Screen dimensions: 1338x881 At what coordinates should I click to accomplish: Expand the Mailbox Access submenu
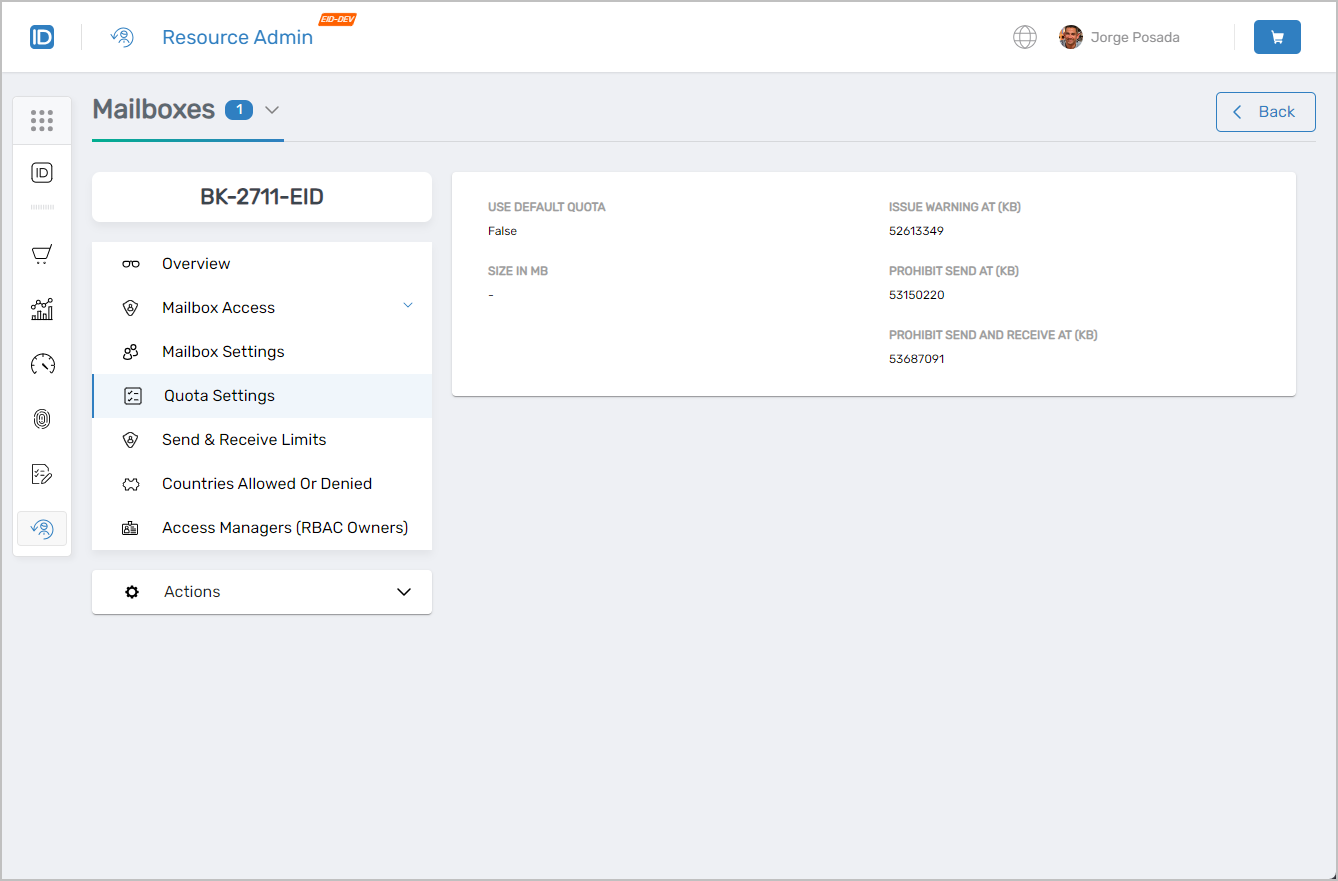(x=408, y=304)
